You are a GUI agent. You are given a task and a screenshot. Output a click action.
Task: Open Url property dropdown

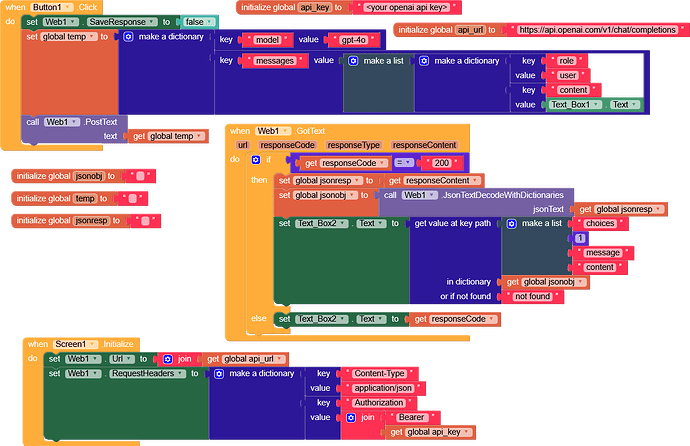click(122, 359)
